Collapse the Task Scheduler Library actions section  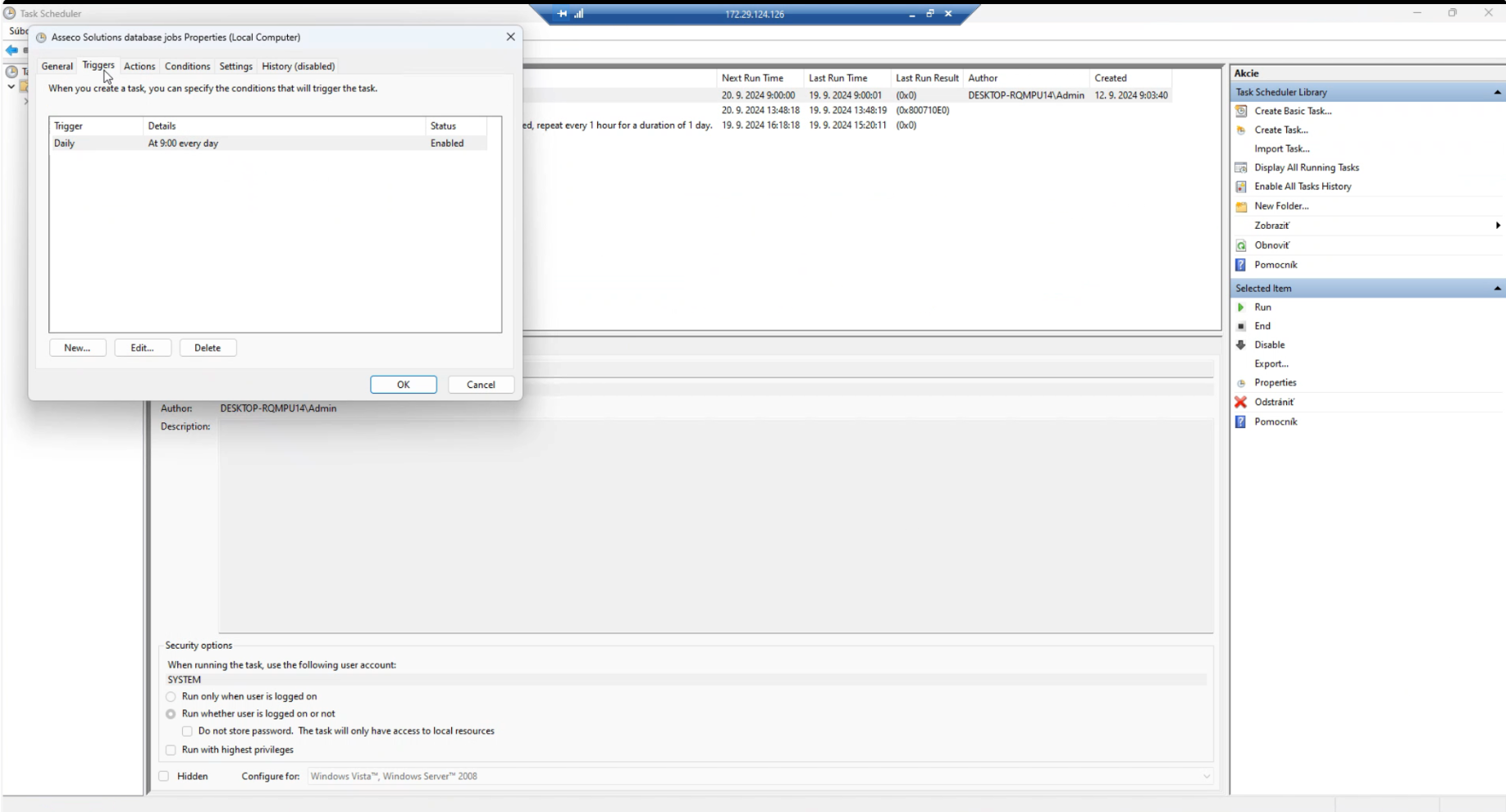(x=1497, y=92)
